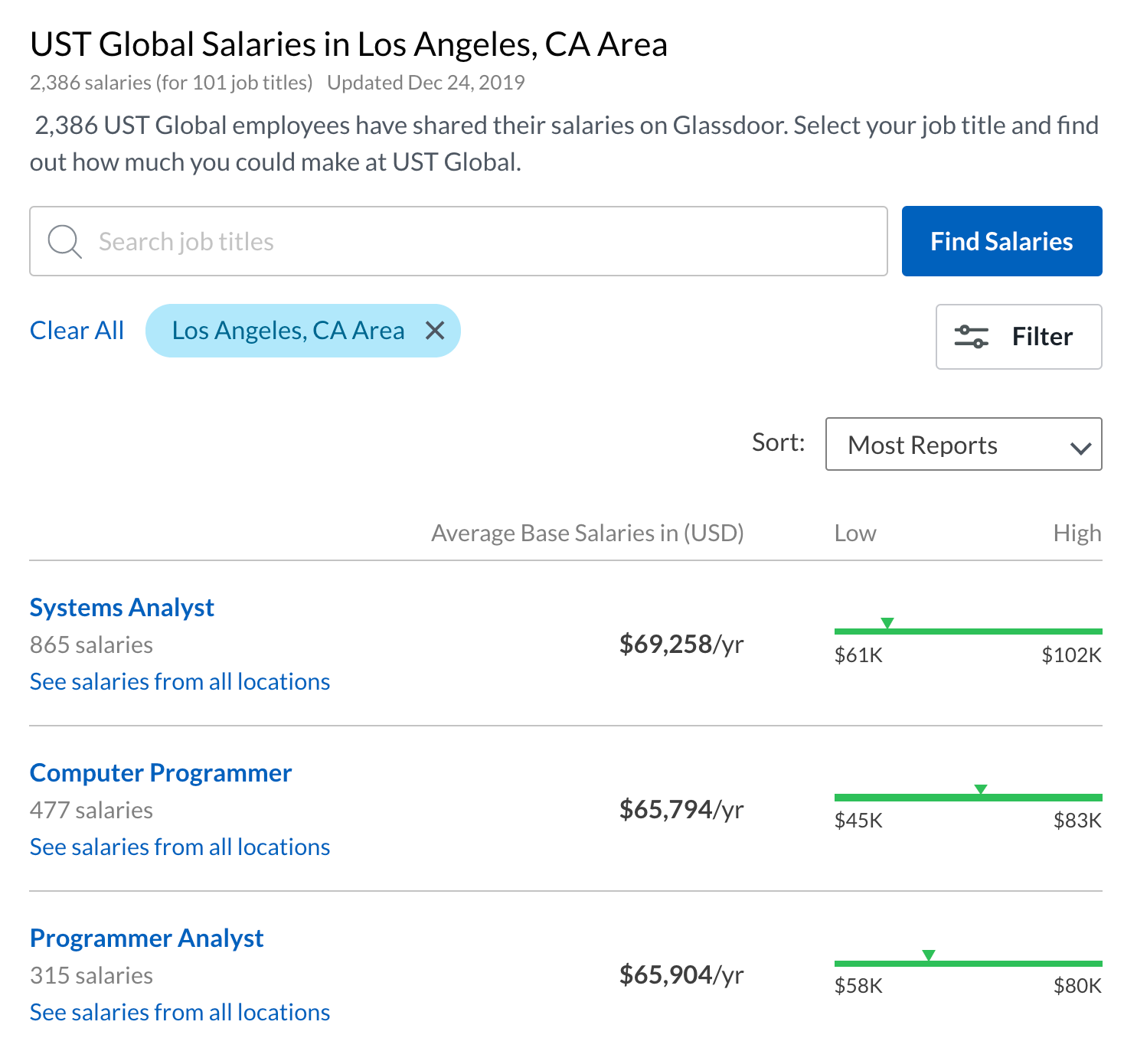Open the Systems Analyst job title
The image size is (1124, 1064).
tap(122, 608)
